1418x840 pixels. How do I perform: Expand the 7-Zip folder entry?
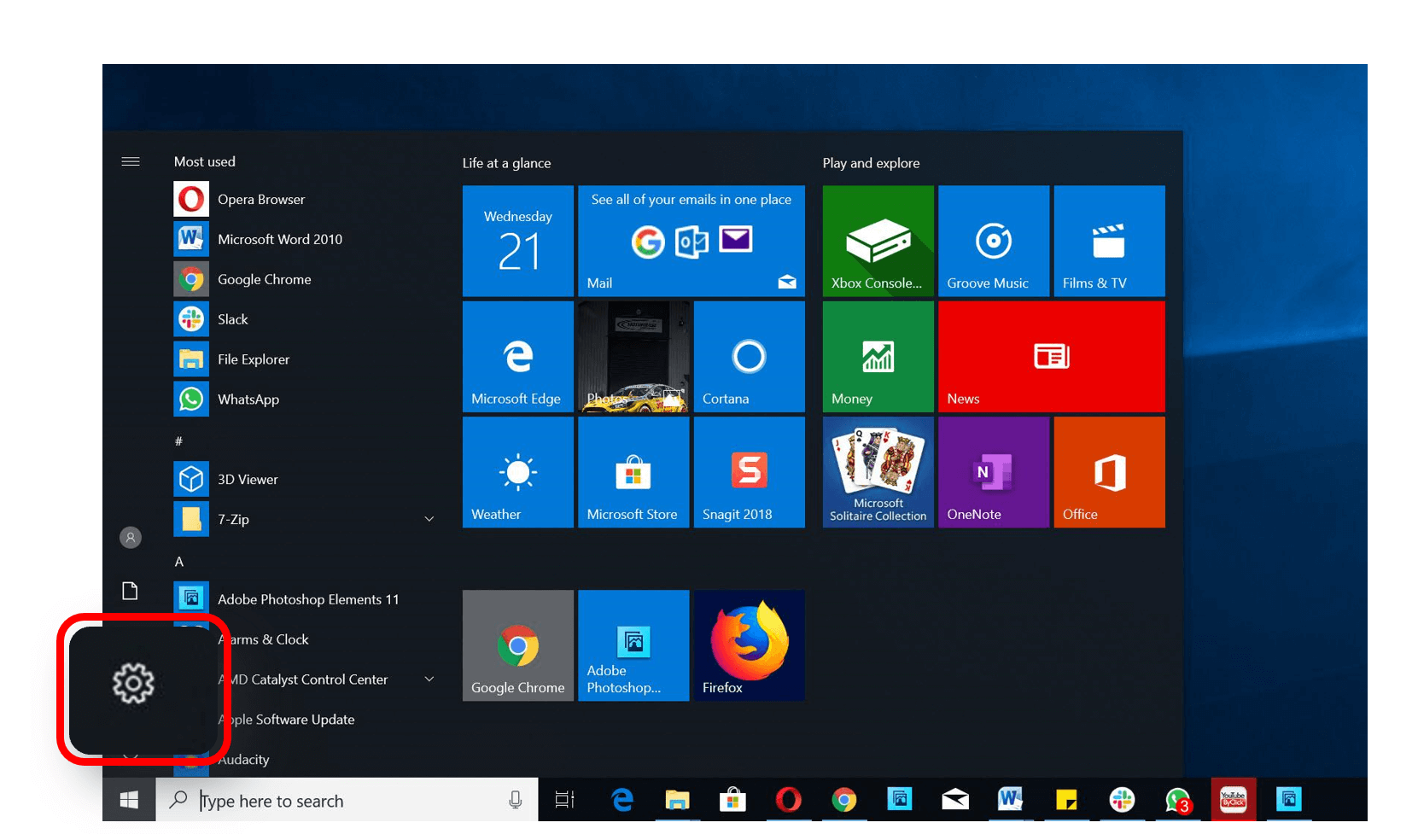(429, 519)
